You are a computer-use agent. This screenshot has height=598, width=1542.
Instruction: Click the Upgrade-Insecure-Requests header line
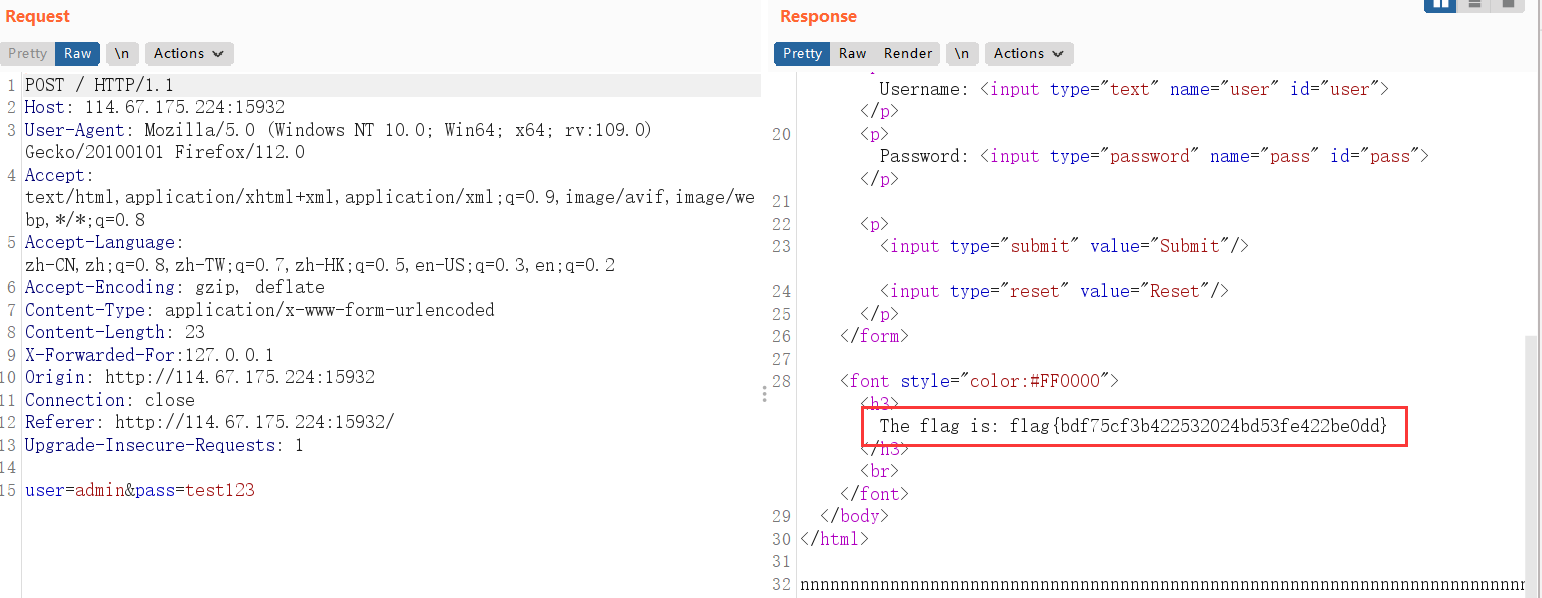click(x=164, y=445)
